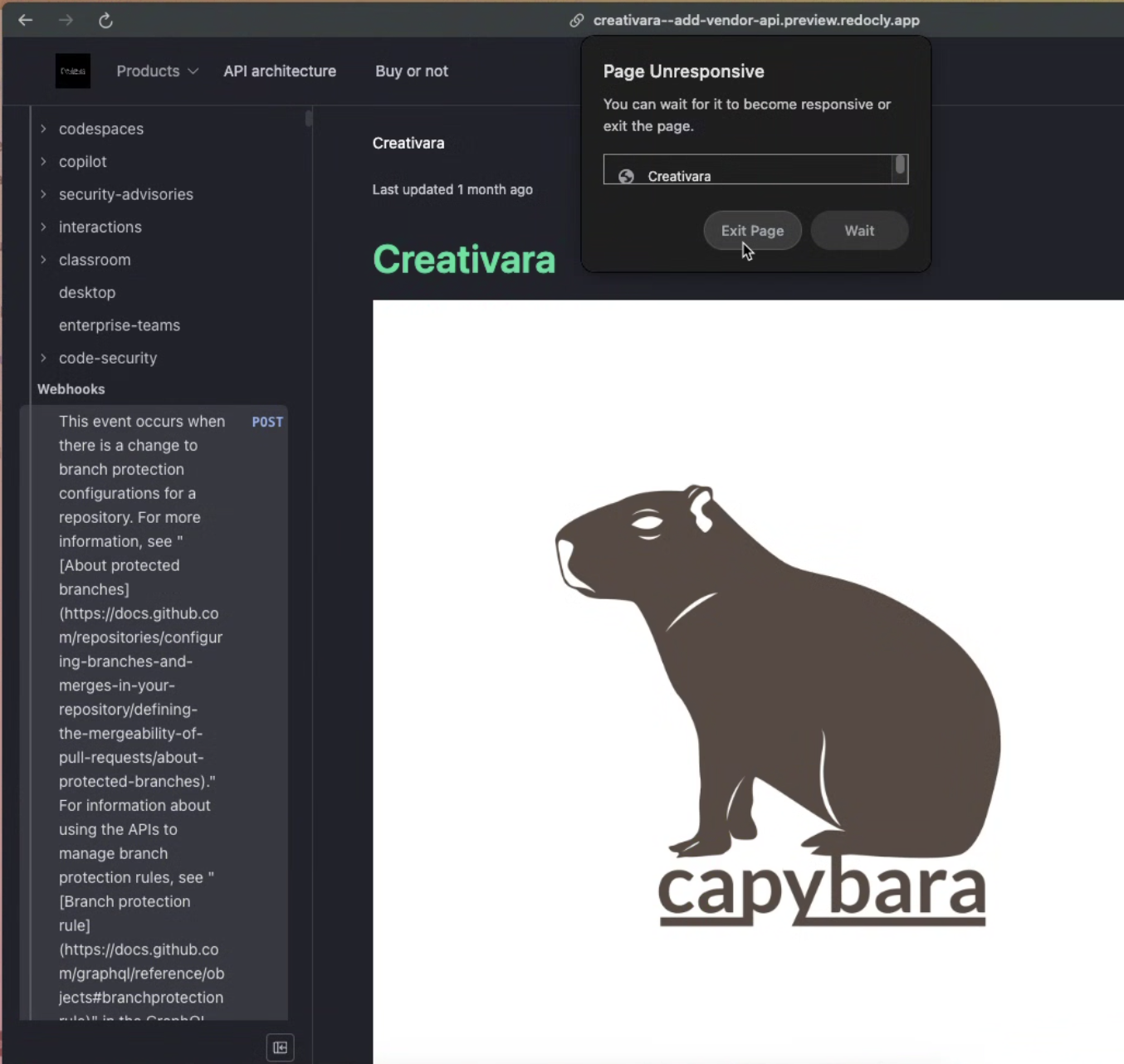Select the interactions sidebar label
The image size is (1124, 1064).
(100, 227)
